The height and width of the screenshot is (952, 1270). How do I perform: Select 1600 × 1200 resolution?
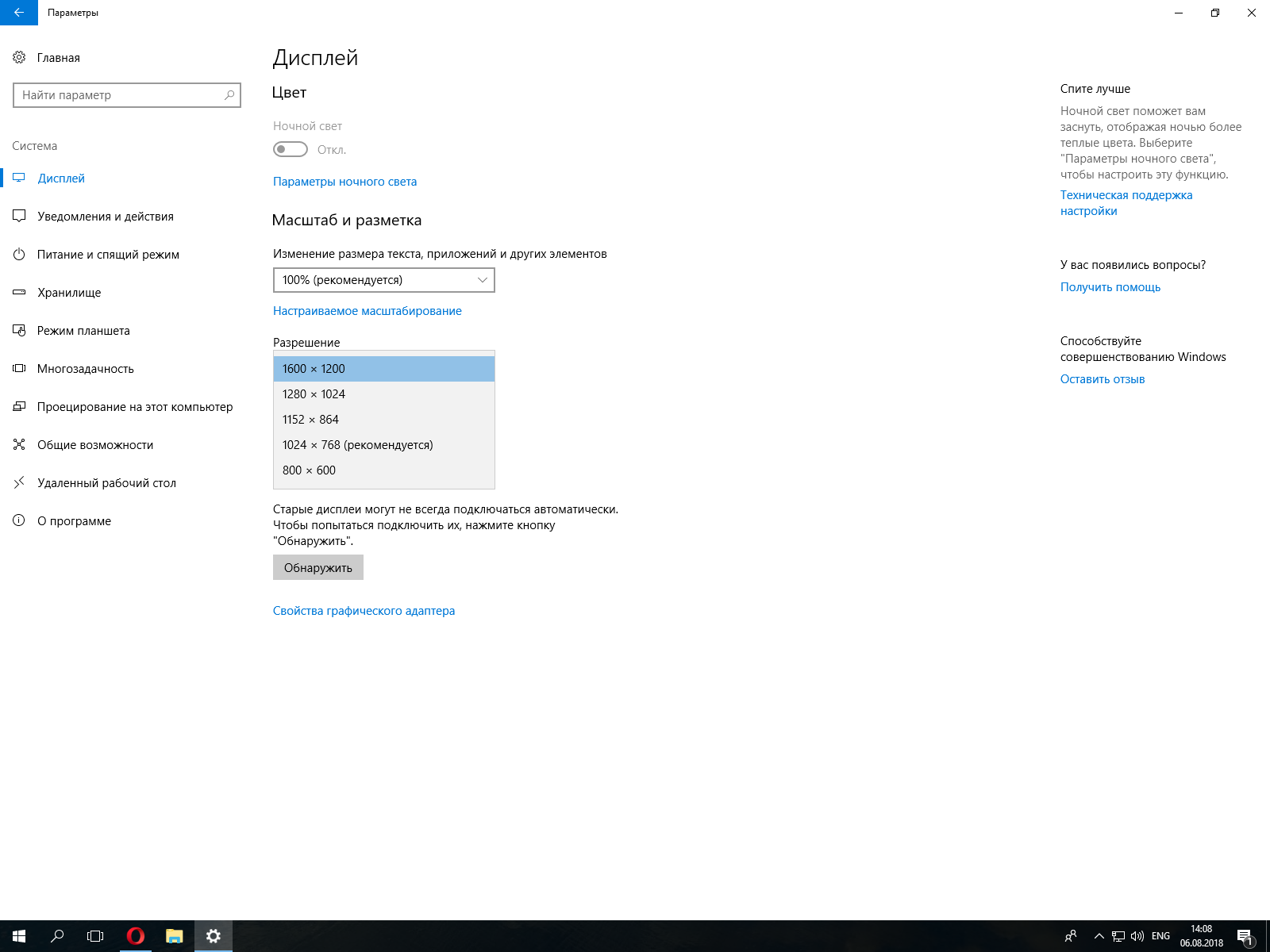point(384,369)
